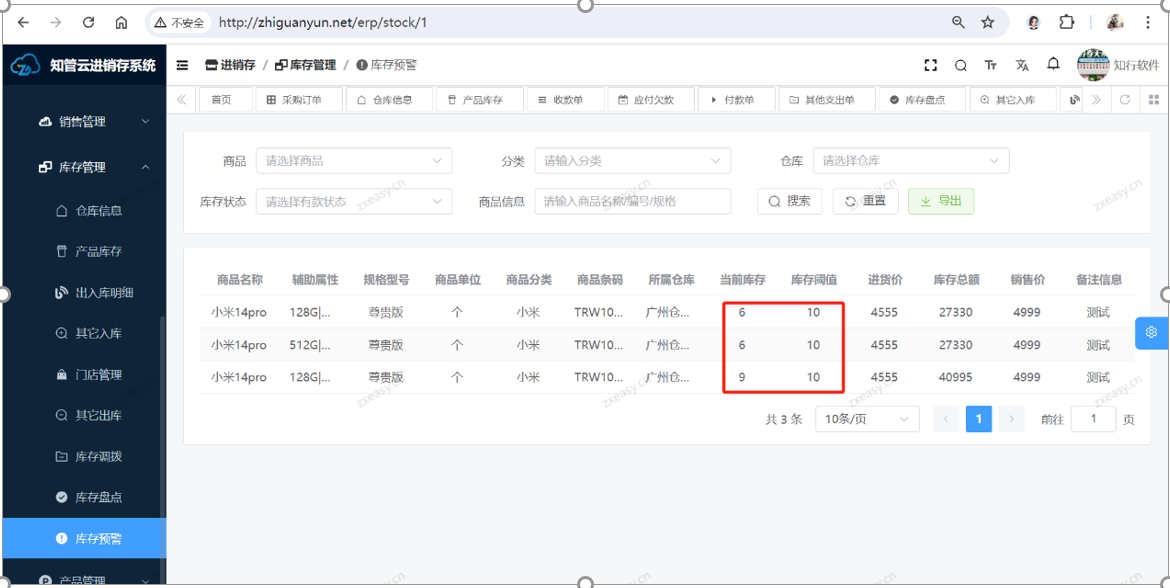Image resolution: width=1170 pixels, height=588 pixels.
Task: Toggle fullscreen mode icon in header
Action: tap(930, 65)
